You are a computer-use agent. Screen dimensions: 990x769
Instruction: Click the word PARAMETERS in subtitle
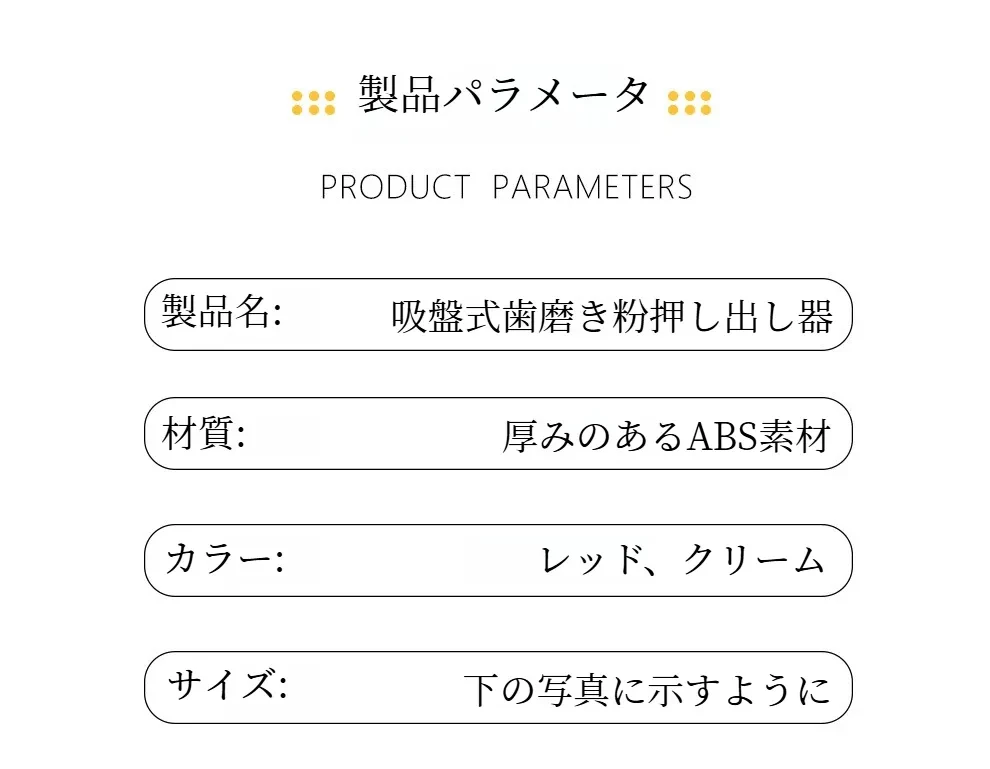click(x=592, y=187)
